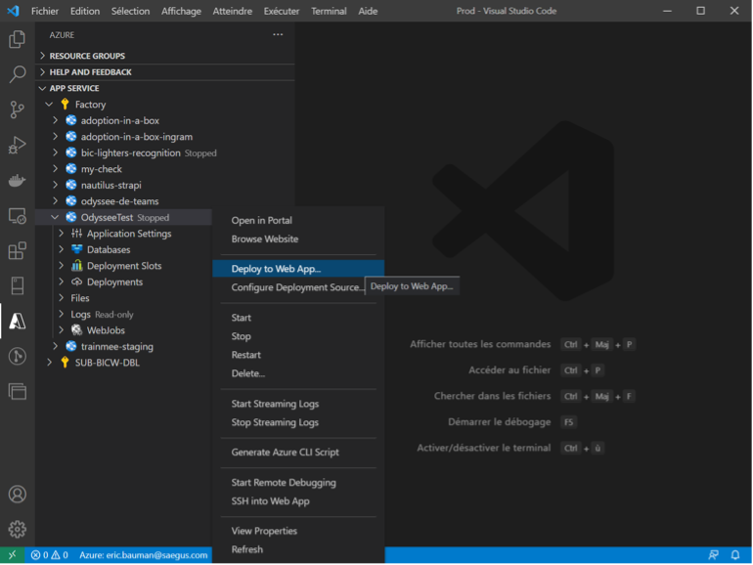Screen dimensions: 753x565
Task: Open the Aide menu
Action: [x=368, y=11]
